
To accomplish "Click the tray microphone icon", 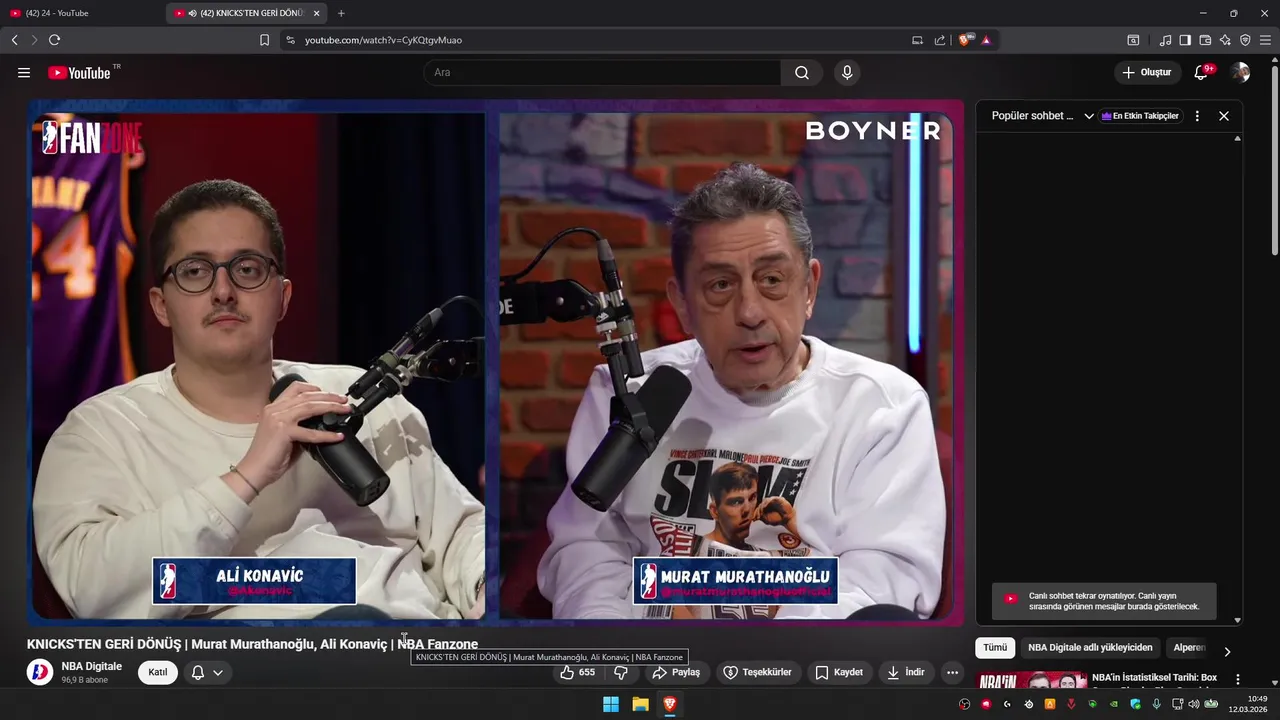I will point(1156,704).
